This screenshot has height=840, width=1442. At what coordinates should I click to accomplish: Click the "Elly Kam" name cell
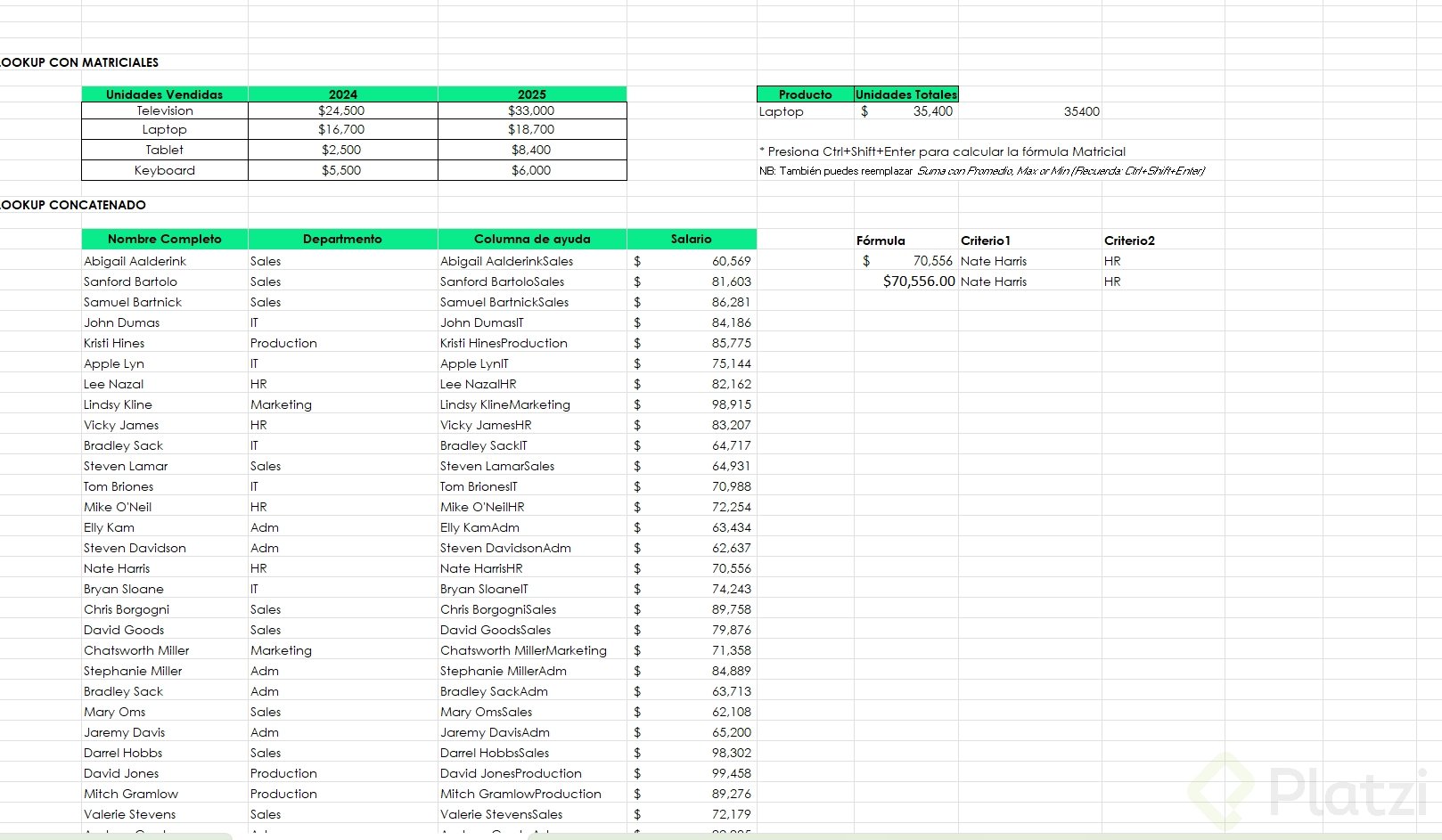tap(165, 527)
